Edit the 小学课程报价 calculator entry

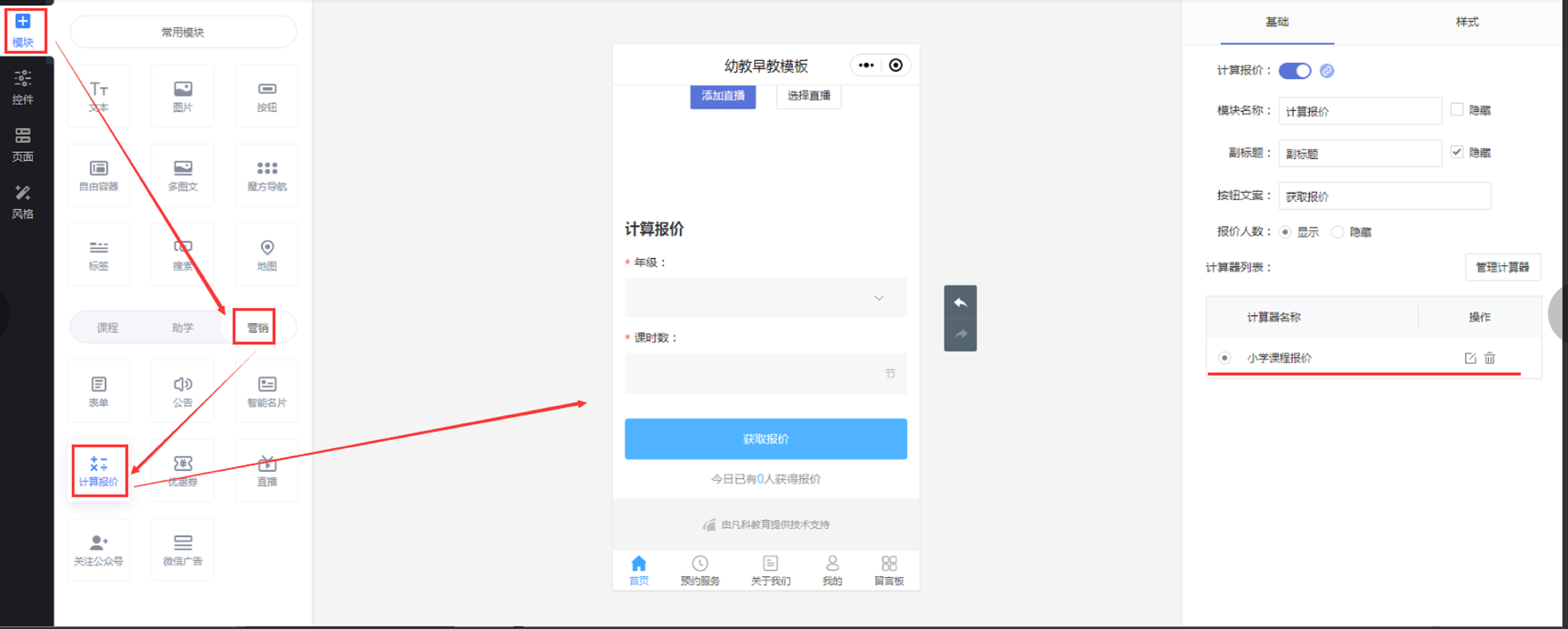coord(1470,358)
